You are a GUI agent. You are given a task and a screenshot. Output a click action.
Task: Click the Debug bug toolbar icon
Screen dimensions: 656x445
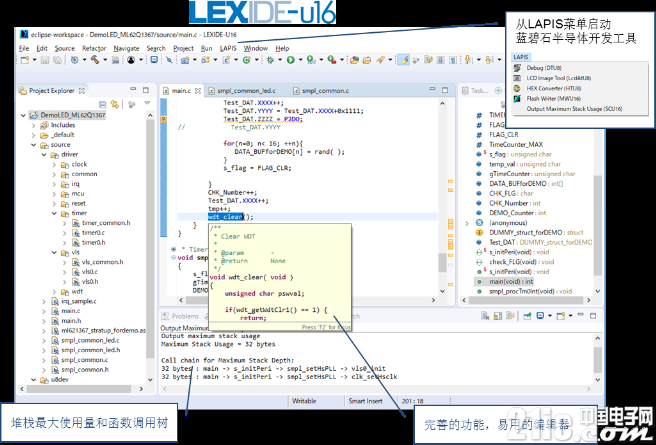pyautogui.click(x=270, y=60)
